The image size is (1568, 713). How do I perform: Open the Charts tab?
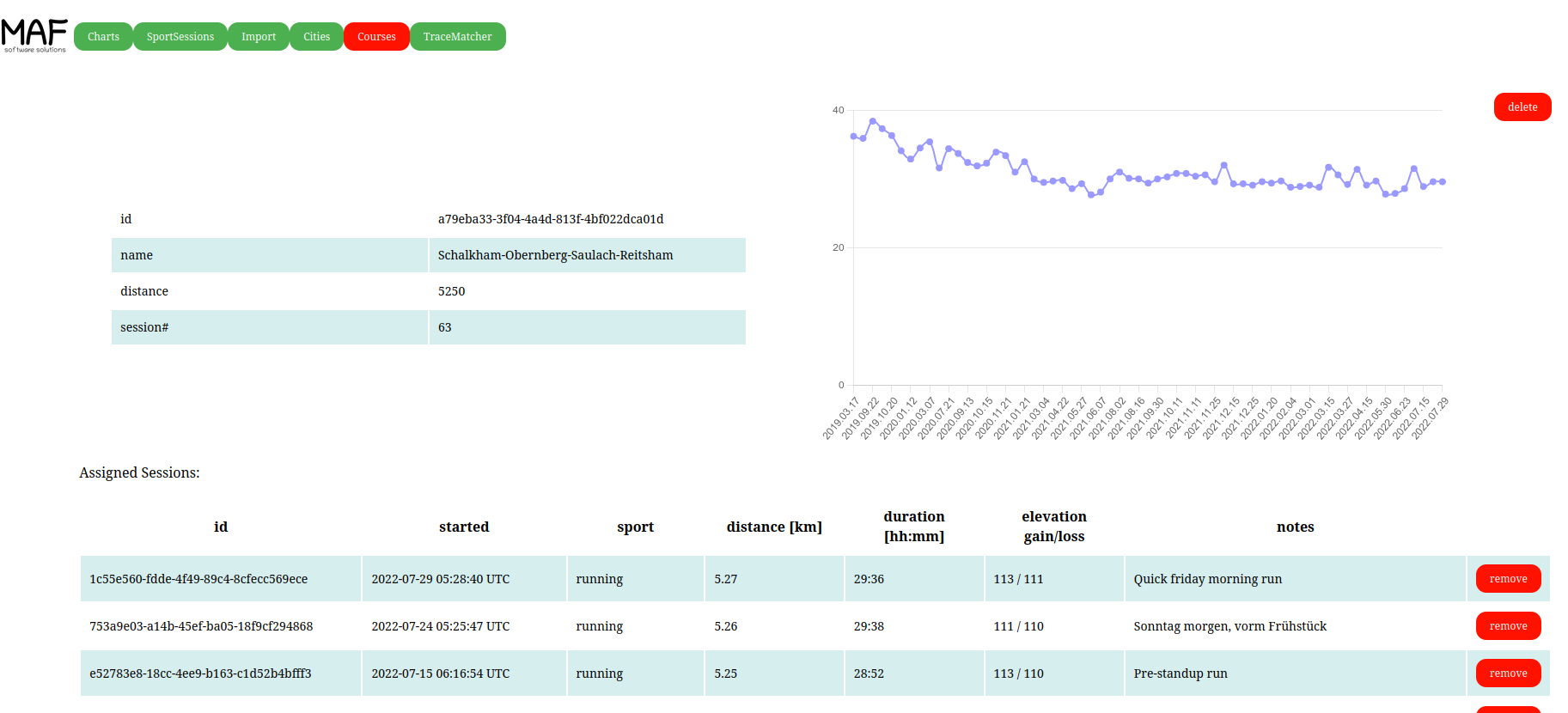click(103, 36)
